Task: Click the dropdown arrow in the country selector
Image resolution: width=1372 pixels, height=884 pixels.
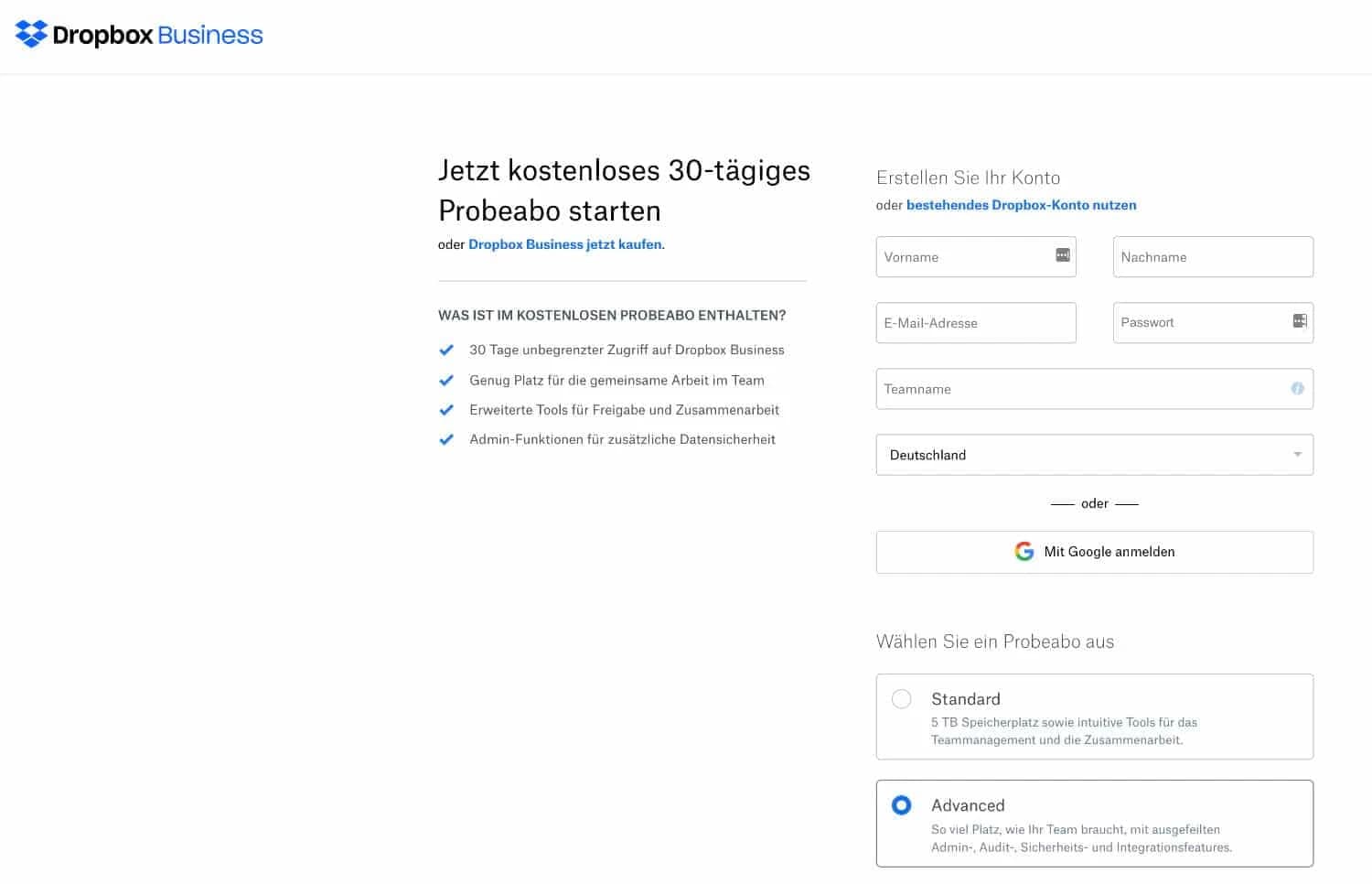Action: (1296, 454)
